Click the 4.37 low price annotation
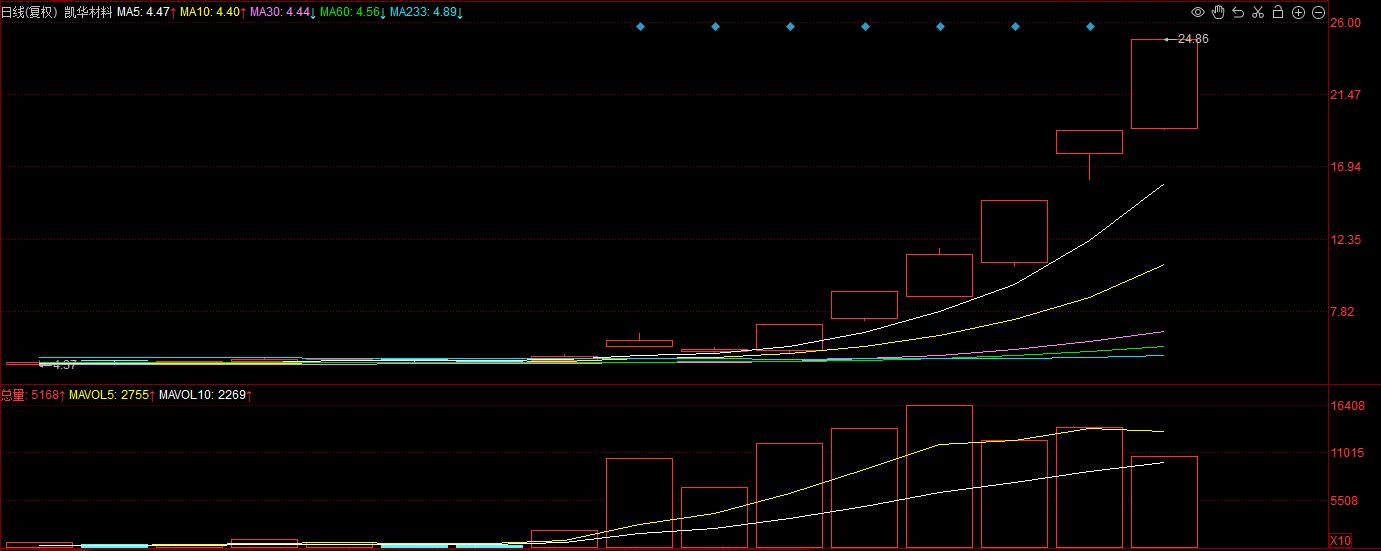 [64, 365]
